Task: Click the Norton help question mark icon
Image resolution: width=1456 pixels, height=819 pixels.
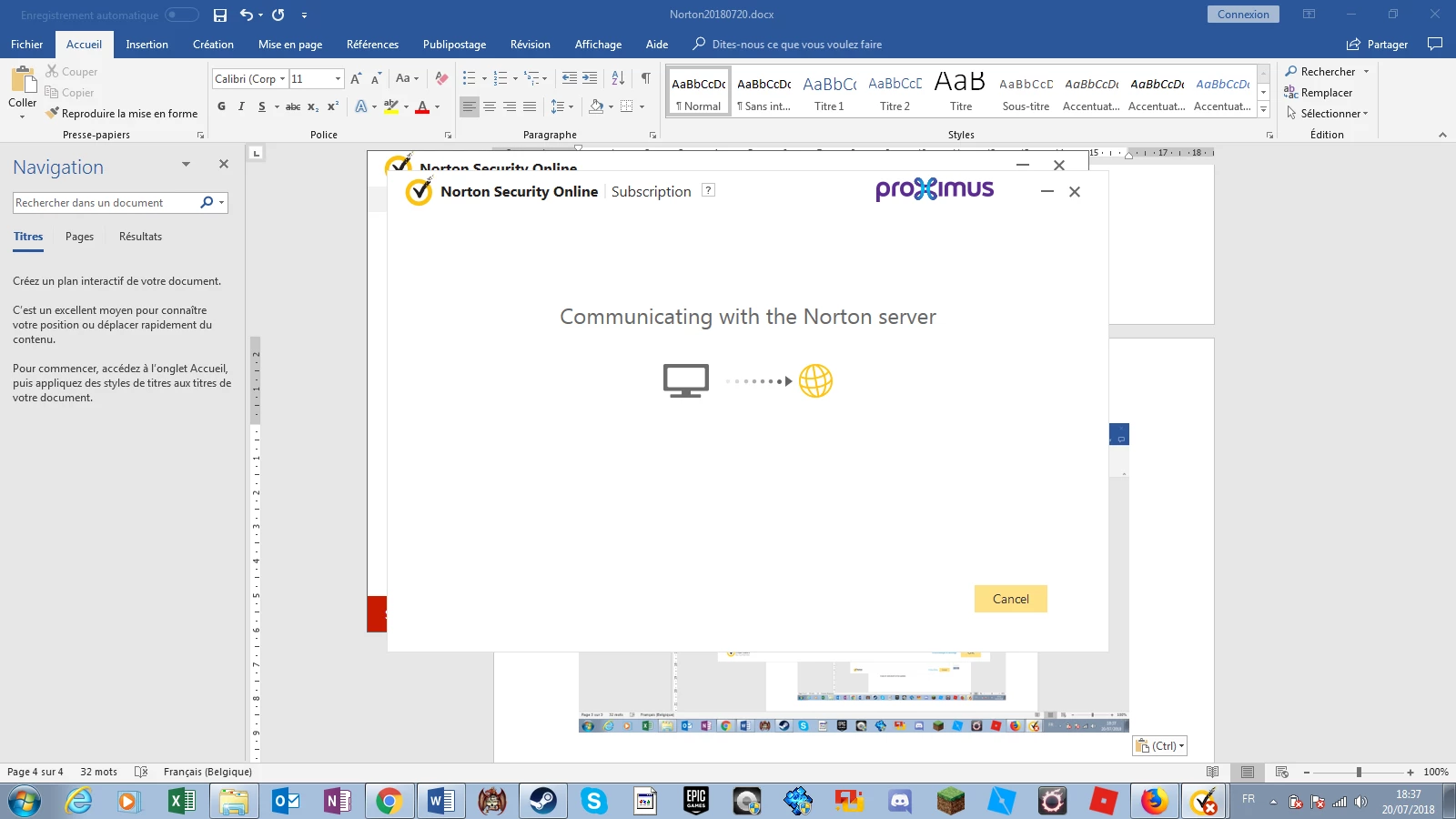Action: 708,190
